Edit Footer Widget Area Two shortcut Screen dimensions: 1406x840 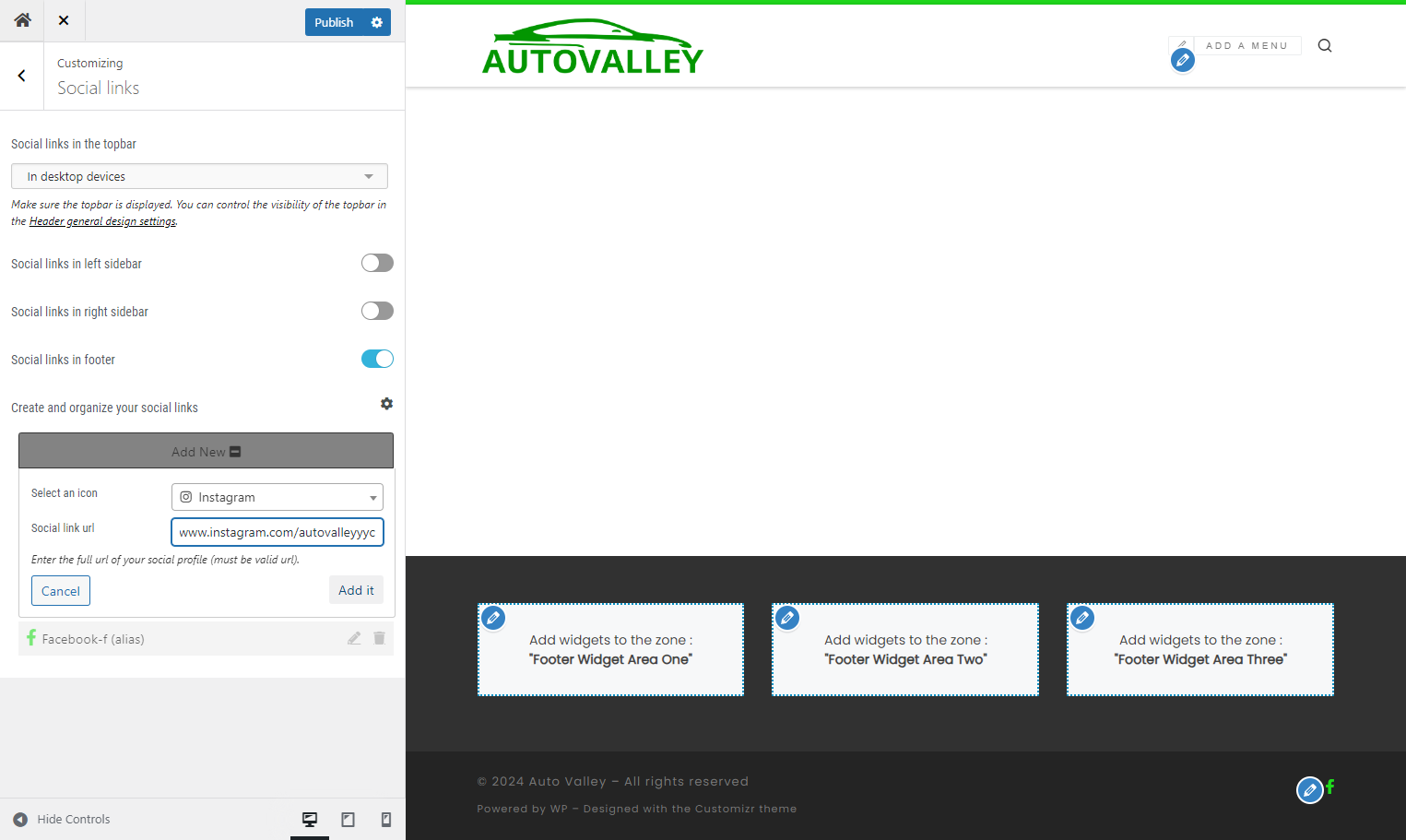[787, 618]
